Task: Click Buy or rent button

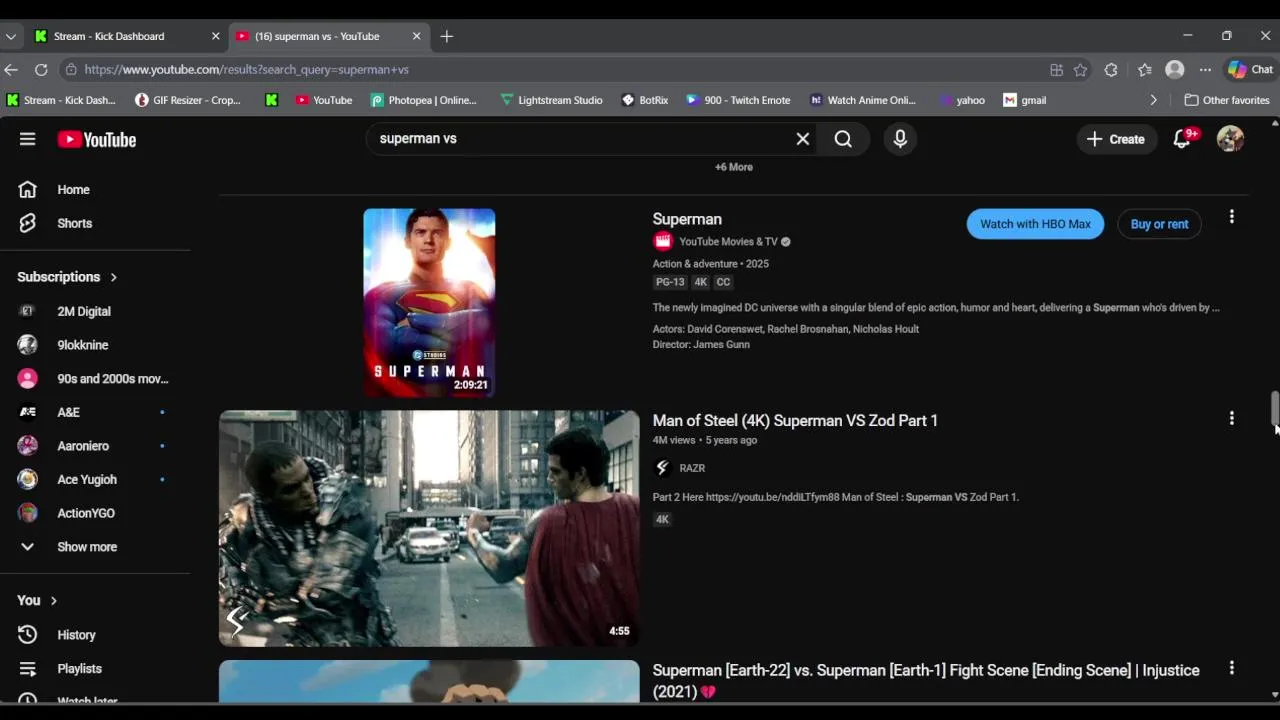Action: tap(1159, 224)
